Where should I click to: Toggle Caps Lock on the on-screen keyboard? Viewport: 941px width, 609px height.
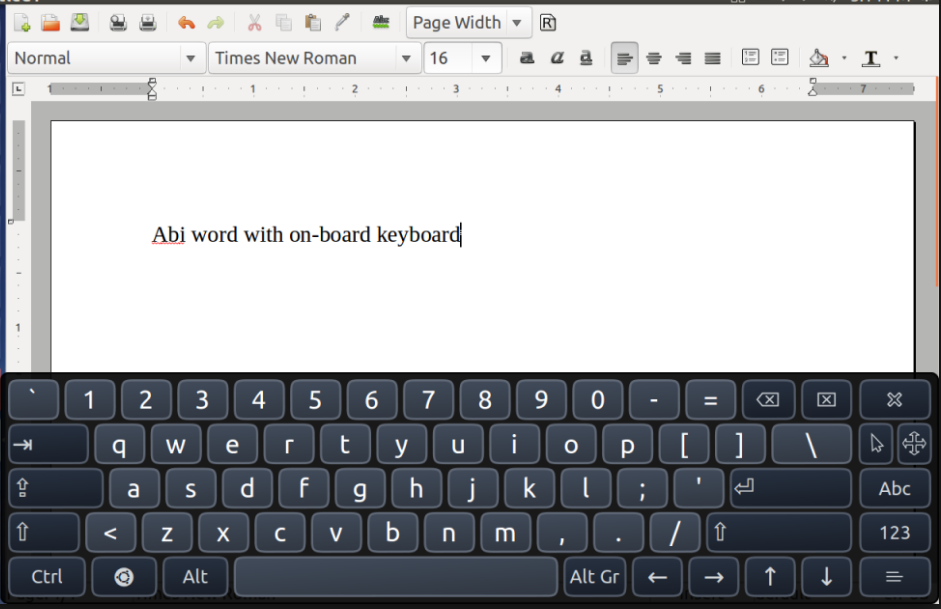56,488
